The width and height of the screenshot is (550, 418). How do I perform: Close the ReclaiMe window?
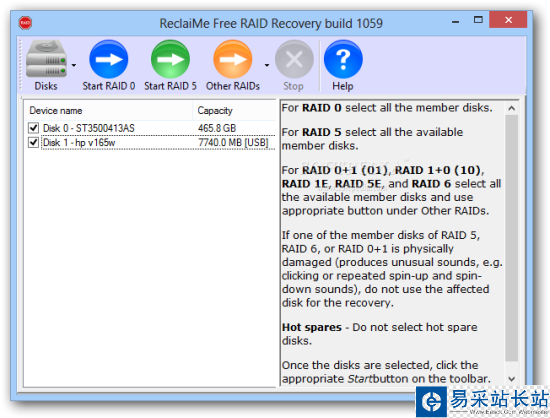tap(508, 20)
